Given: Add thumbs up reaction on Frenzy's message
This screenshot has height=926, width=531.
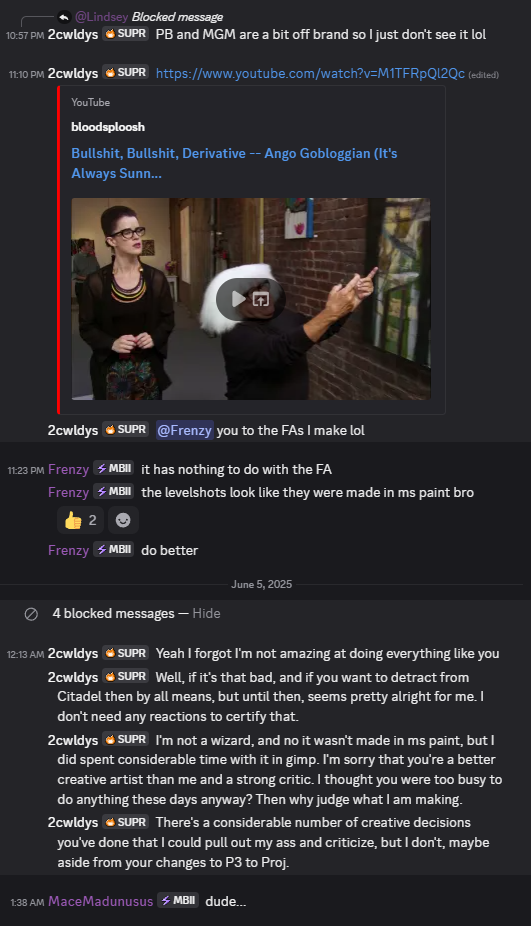Looking at the screenshot, I should coord(80,520).
